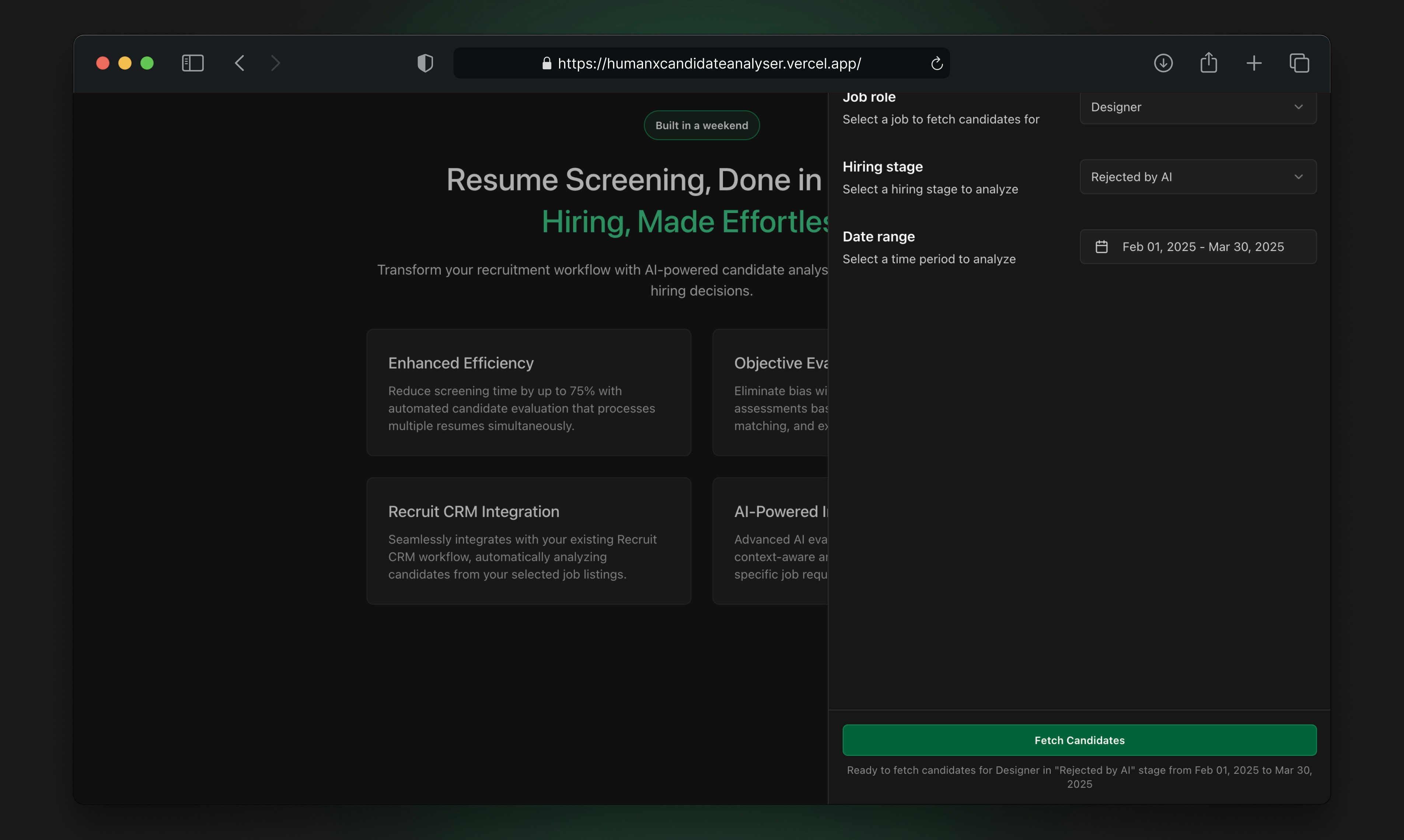Open the privacy shield icon
The width and height of the screenshot is (1404, 840).
pyautogui.click(x=425, y=63)
